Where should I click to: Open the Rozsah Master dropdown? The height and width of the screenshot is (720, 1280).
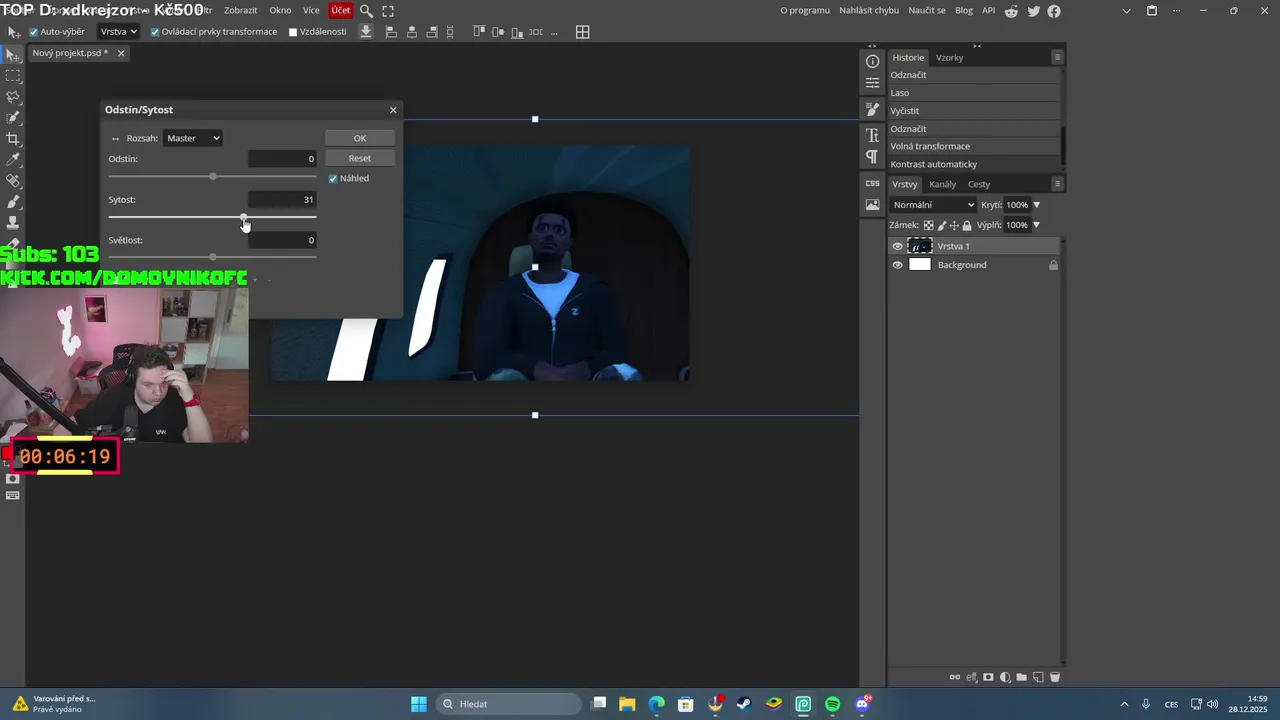click(x=192, y=138)
